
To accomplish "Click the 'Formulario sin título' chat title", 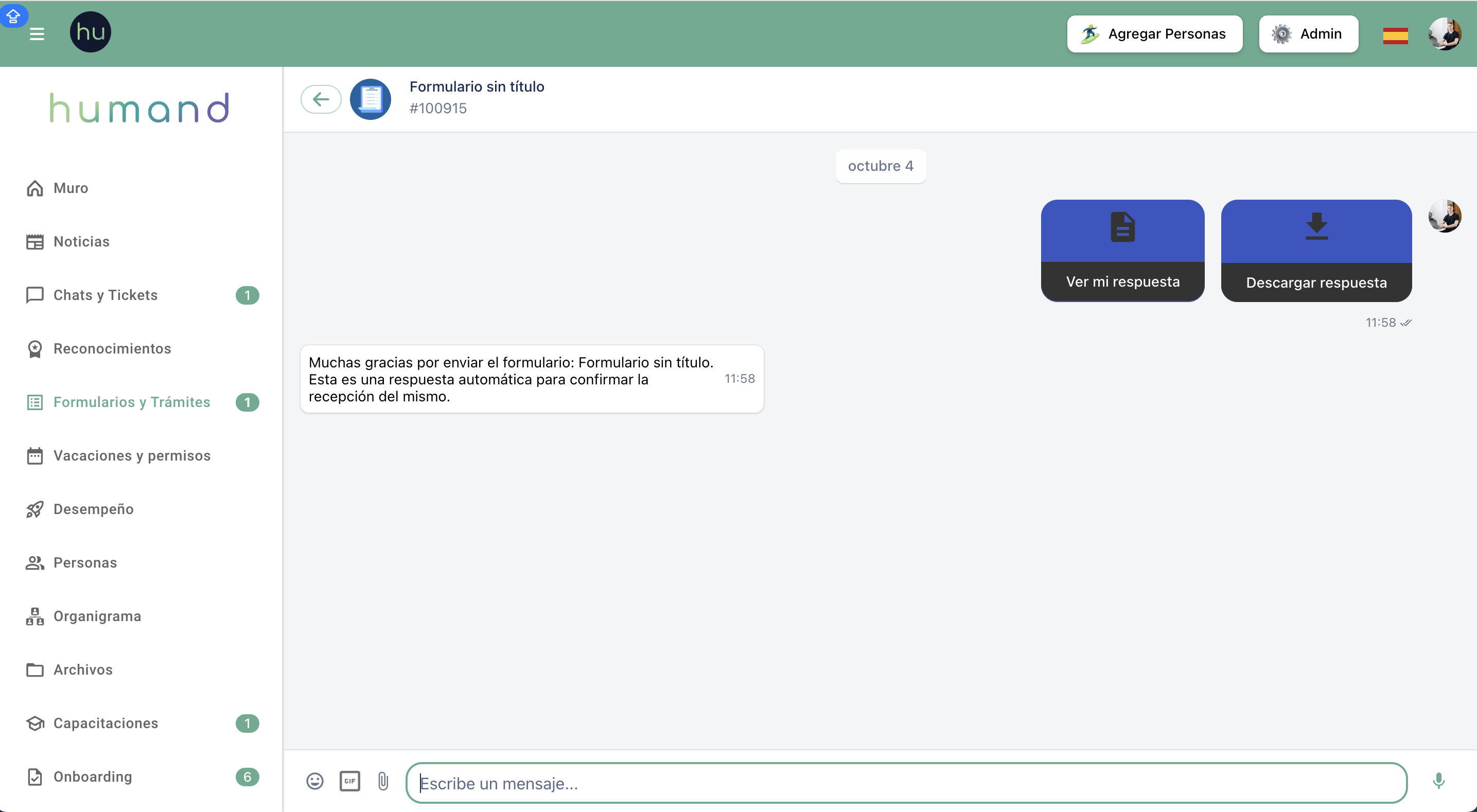I will (x=477, y=86).
